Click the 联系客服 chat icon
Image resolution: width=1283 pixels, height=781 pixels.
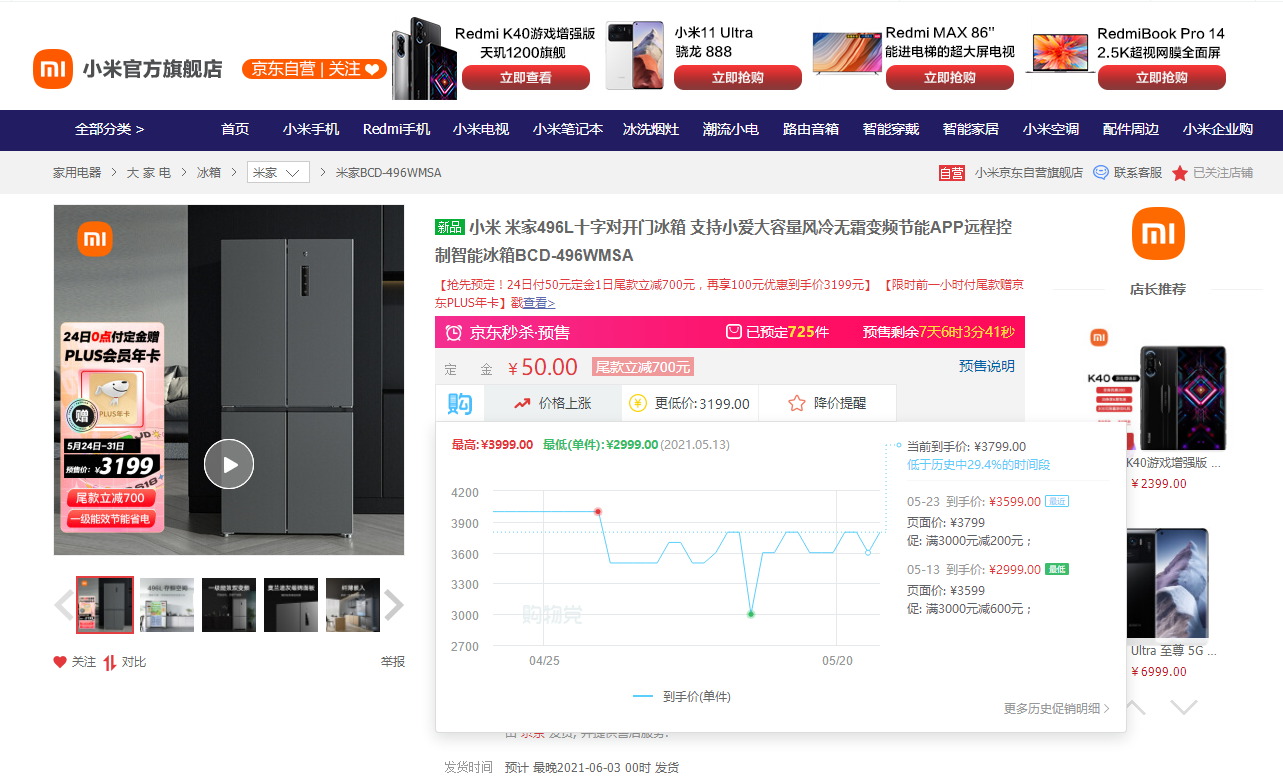pyautogui.click(x=1101, y=173)
